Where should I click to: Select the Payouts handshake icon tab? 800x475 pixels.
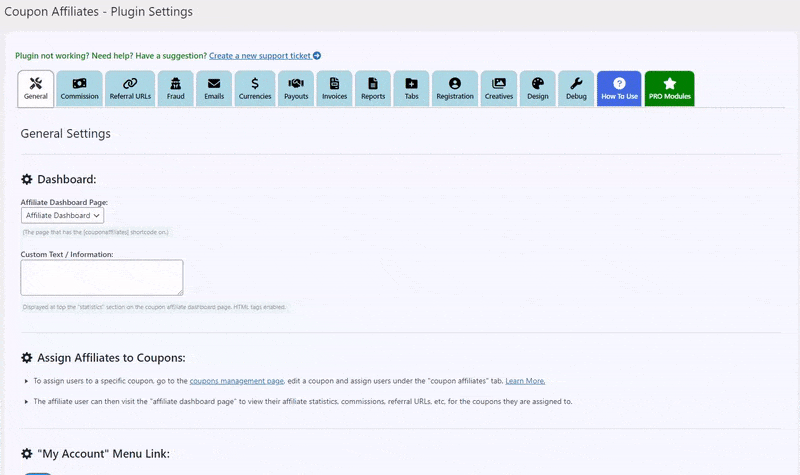click(296, 89)
